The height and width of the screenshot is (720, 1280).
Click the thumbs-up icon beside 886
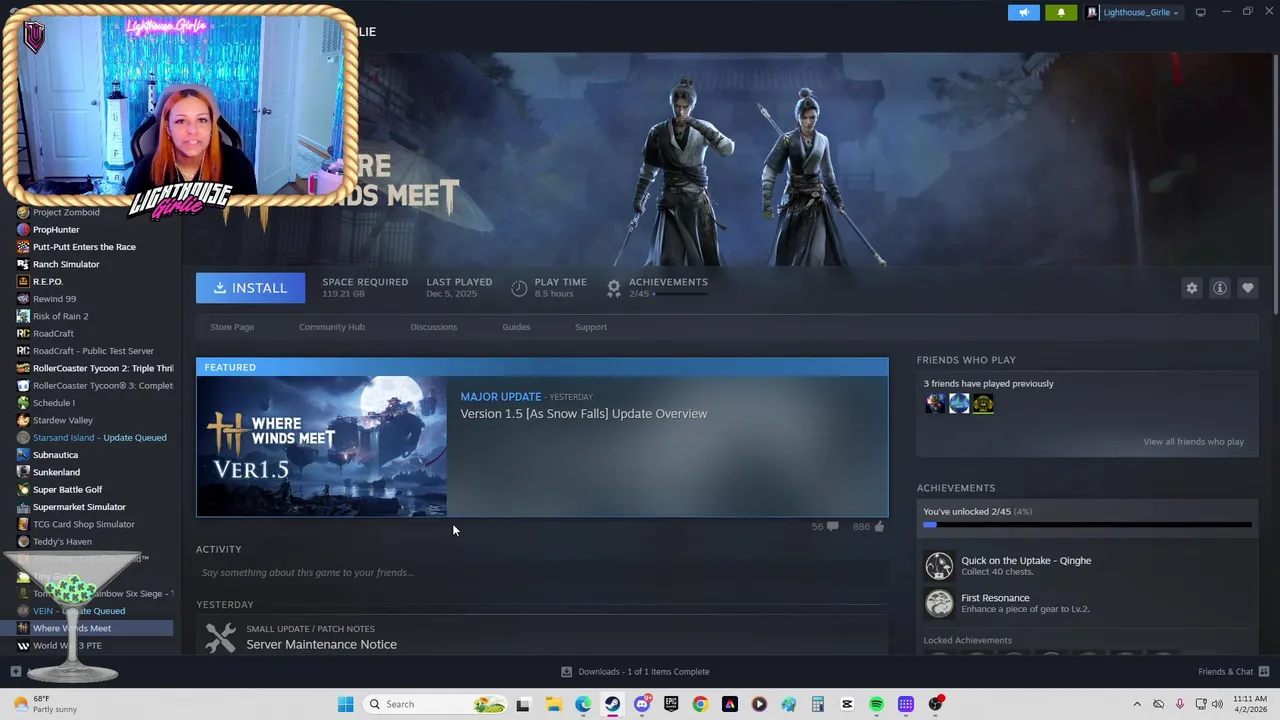[879, 527]
